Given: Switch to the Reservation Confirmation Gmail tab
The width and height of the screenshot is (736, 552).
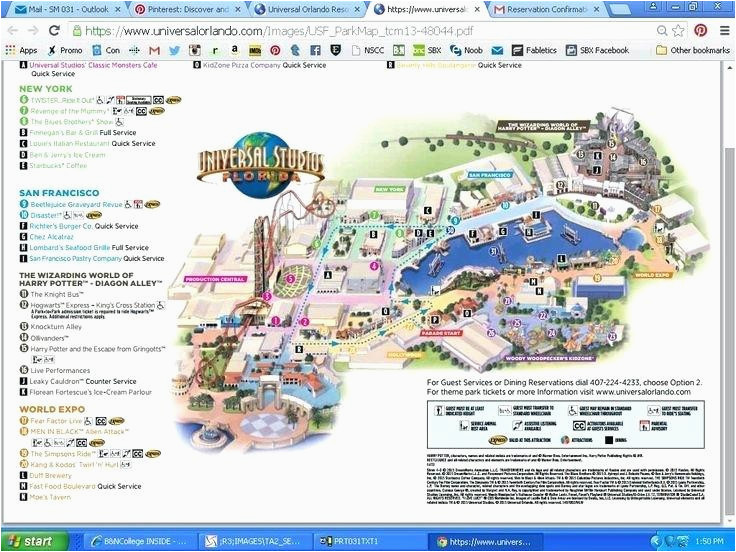Looking at the screenshot, I should click(x=544, y=9).
